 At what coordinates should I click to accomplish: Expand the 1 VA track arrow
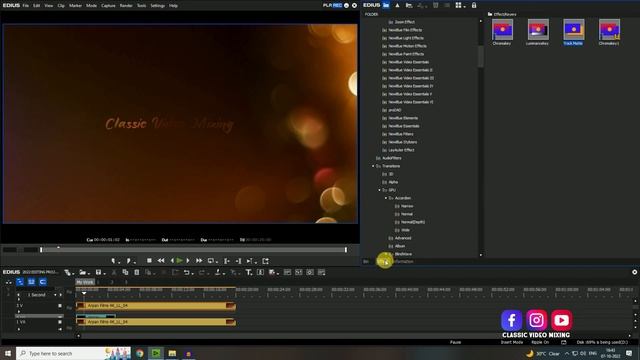(x=19, y=329)
